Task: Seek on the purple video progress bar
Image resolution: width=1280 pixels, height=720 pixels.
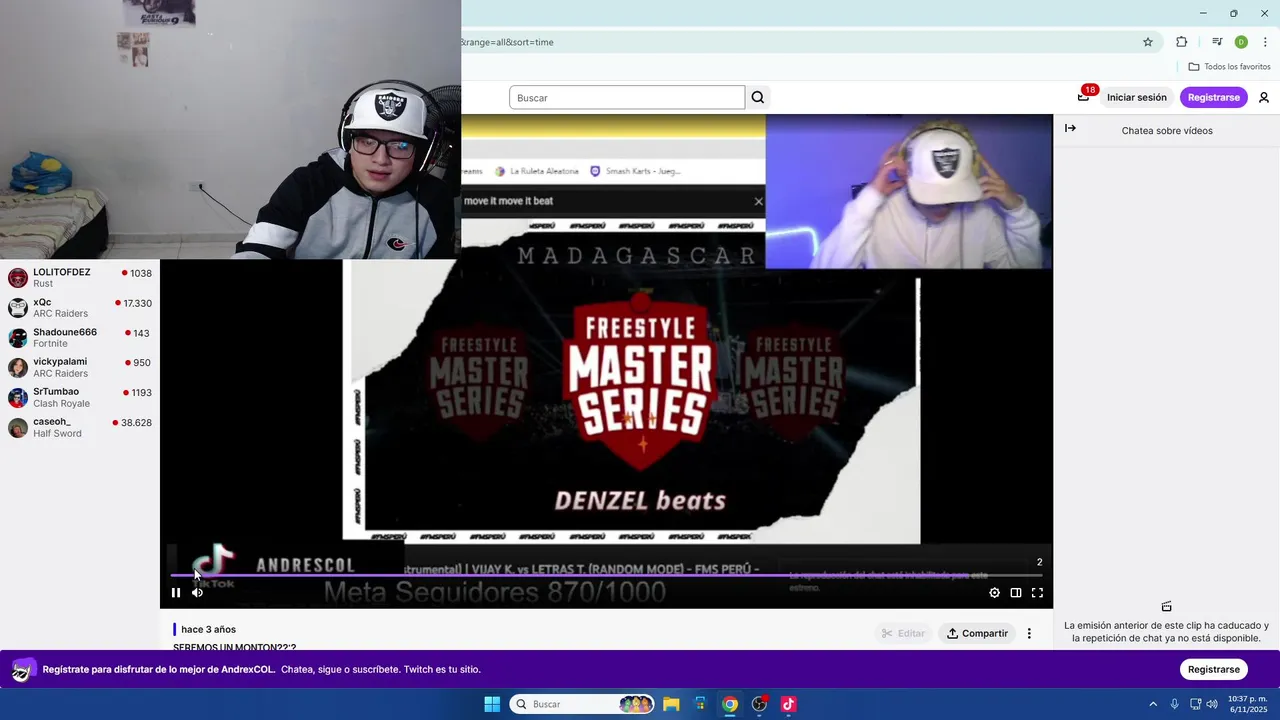Action: tap(606, 575)
